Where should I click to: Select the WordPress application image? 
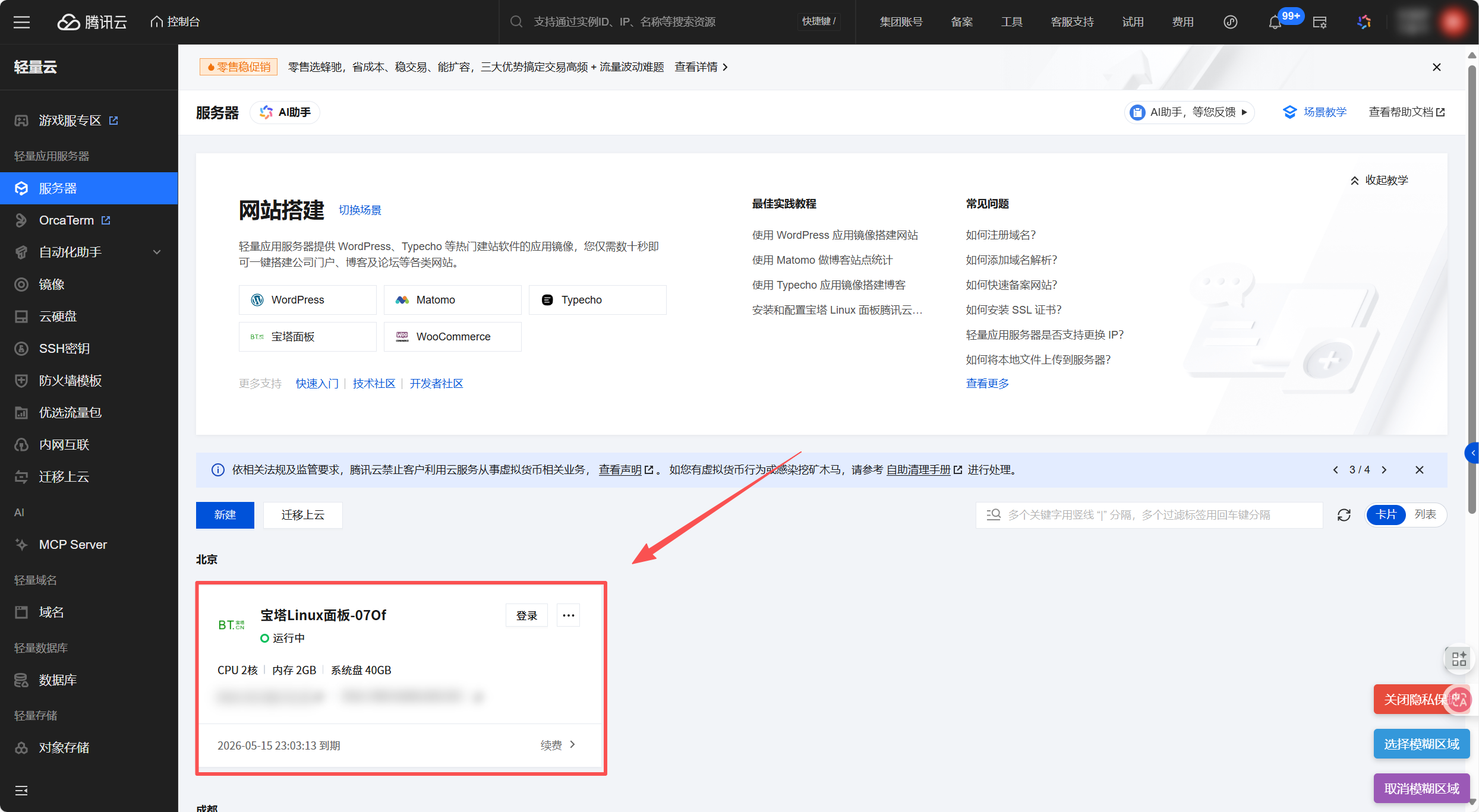click(x=307, y=300)
